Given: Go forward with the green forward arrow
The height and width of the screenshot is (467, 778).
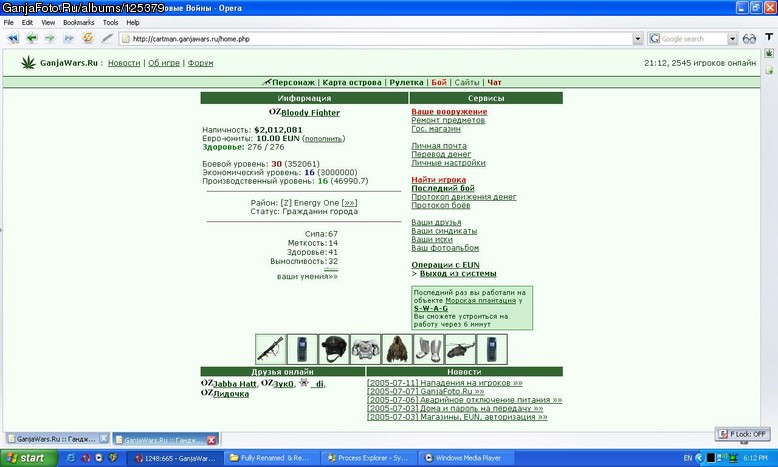Looking at the screenshot, I should 50,38.
